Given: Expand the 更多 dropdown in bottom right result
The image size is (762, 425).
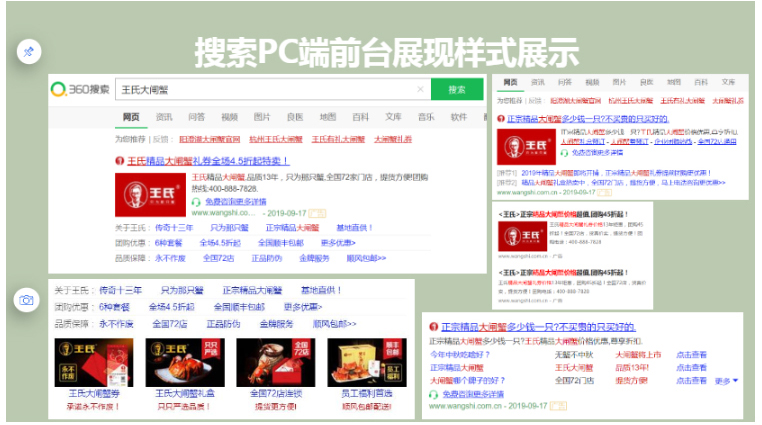Looking at the screenshot, I should coord(727,381).
